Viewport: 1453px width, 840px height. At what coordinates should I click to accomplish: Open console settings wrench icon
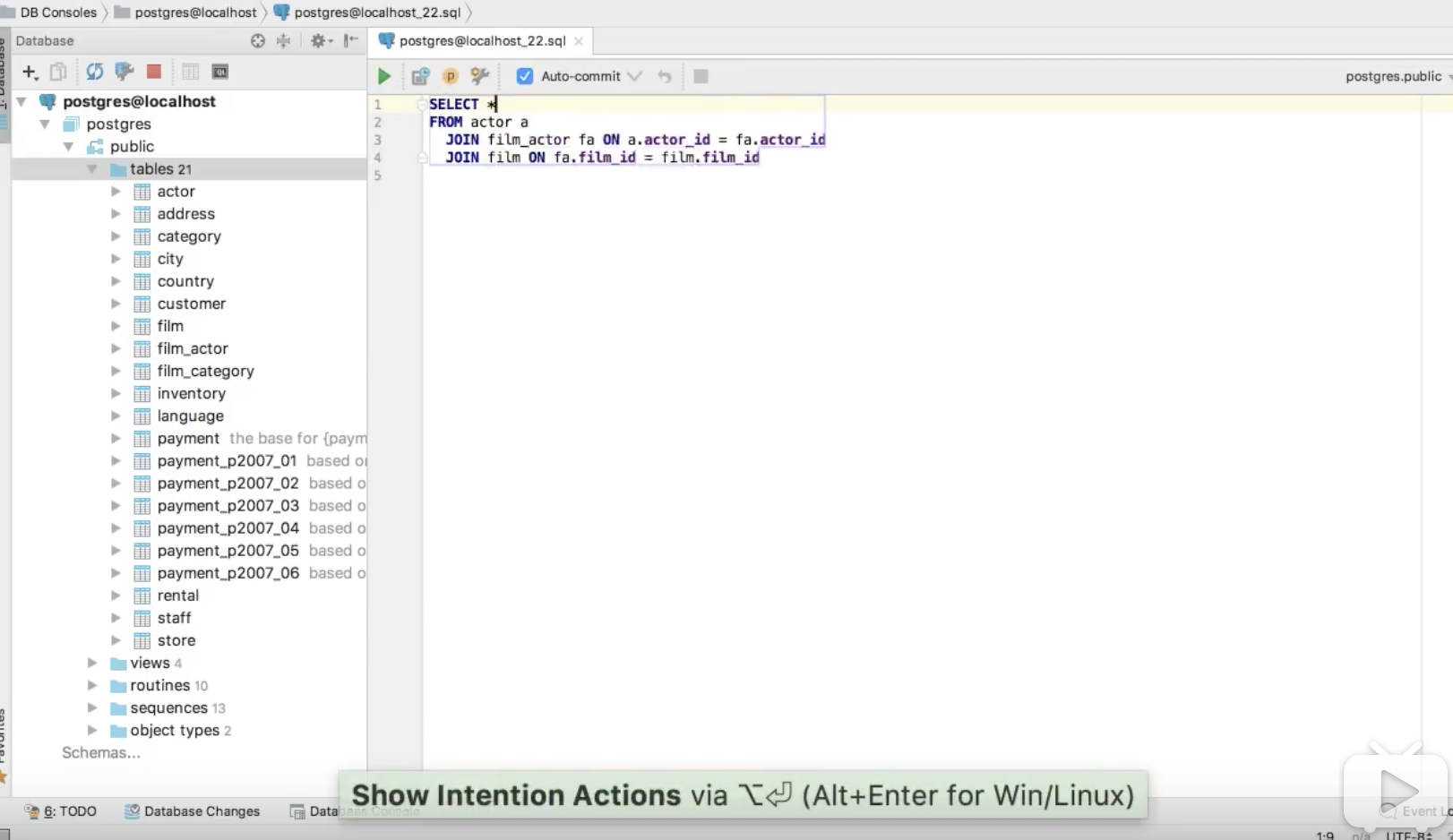pyautogui.click(x=480, y=77)
